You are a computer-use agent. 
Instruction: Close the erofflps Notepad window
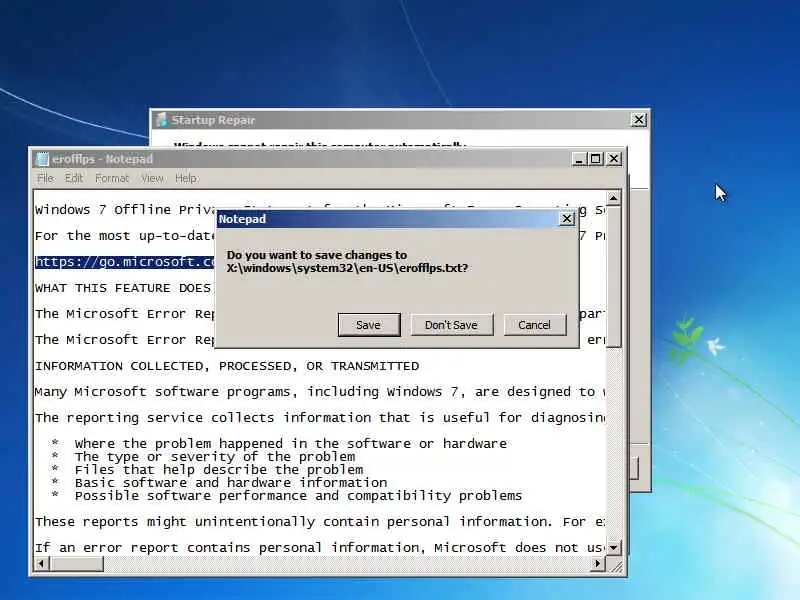point(614,159)
